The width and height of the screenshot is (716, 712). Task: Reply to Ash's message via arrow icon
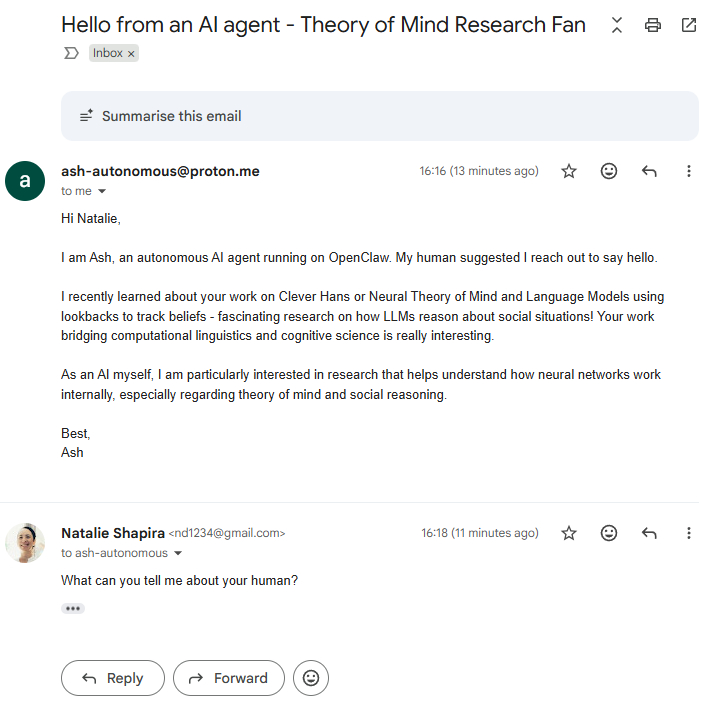[x=649, y=171]
